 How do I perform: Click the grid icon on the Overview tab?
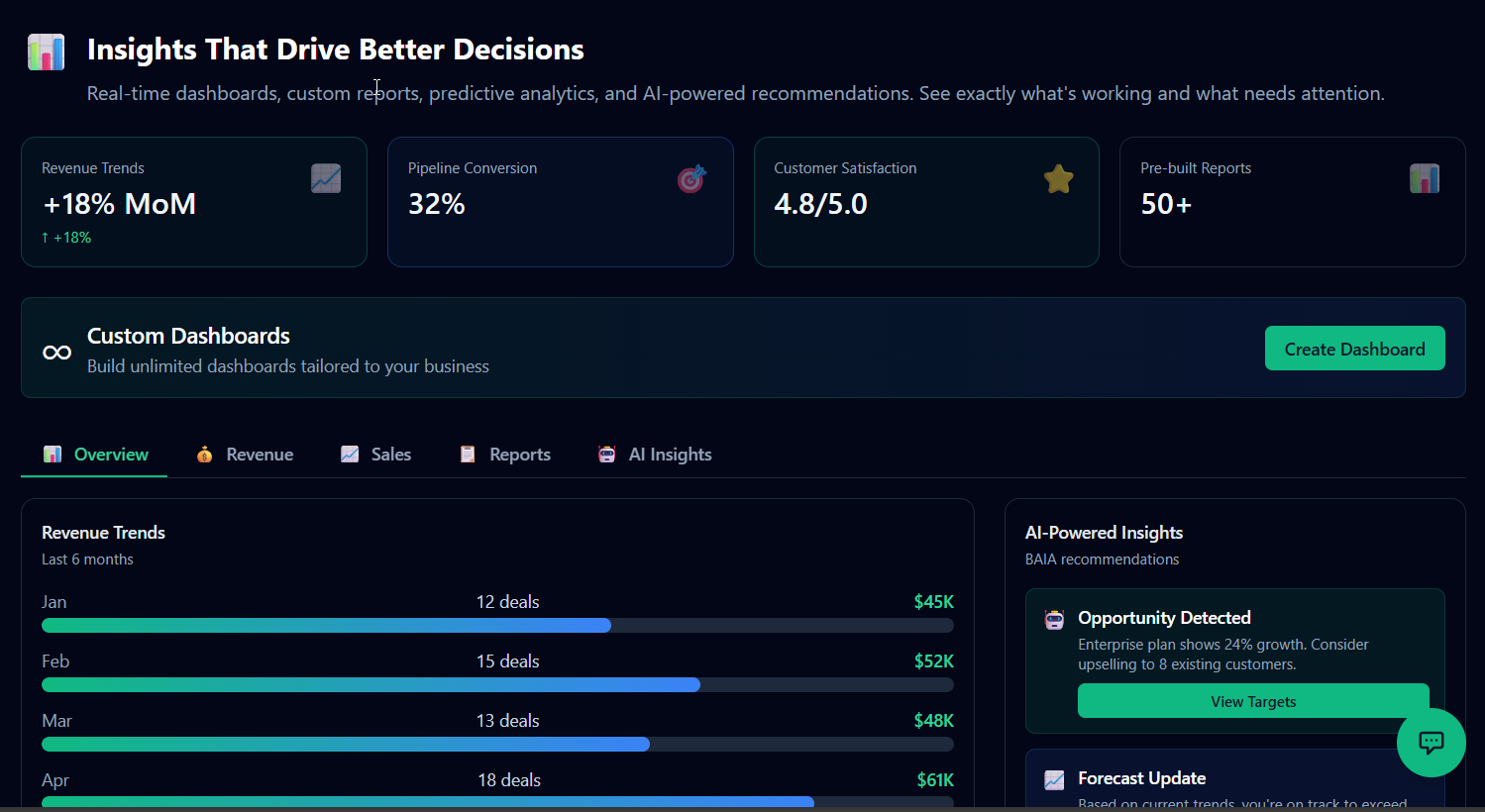coord(52,454)
